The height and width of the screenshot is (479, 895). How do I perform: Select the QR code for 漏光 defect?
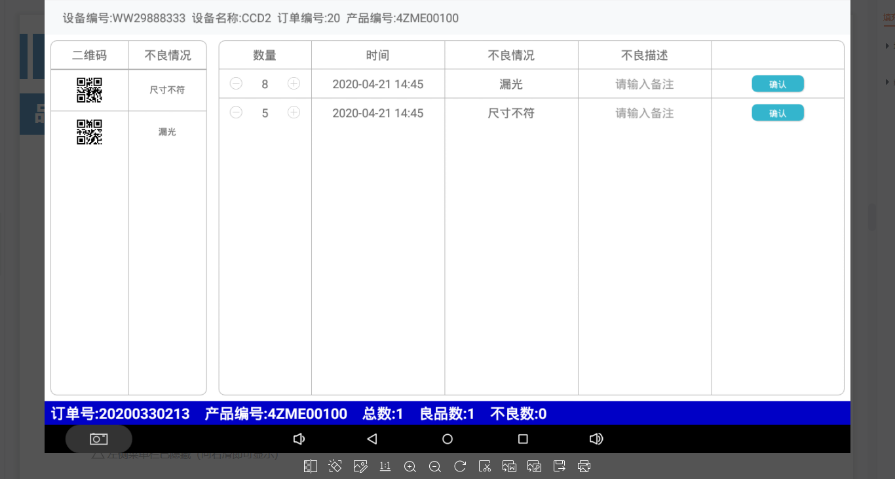point(90,132)
